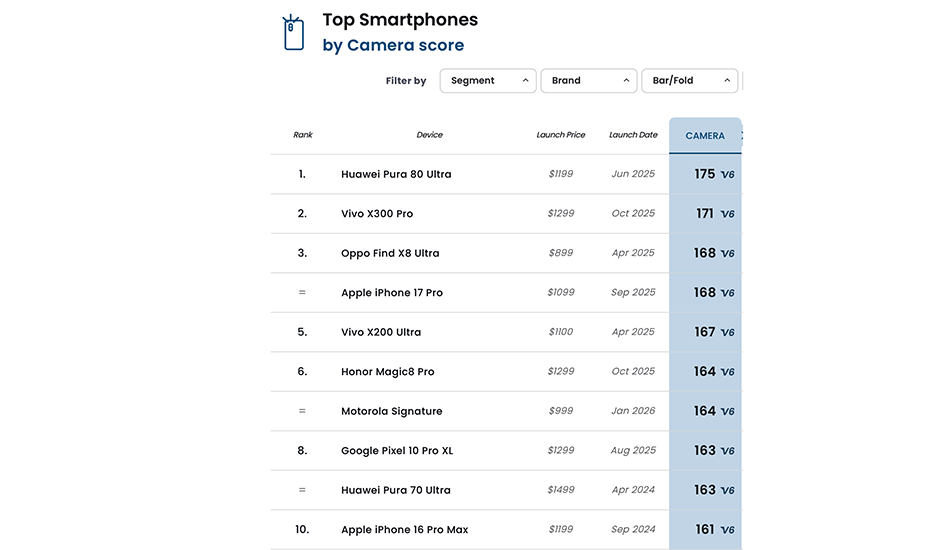
Task: Open the Huawei Pura 70 Ultra link
Action: (x=396, y=490)
